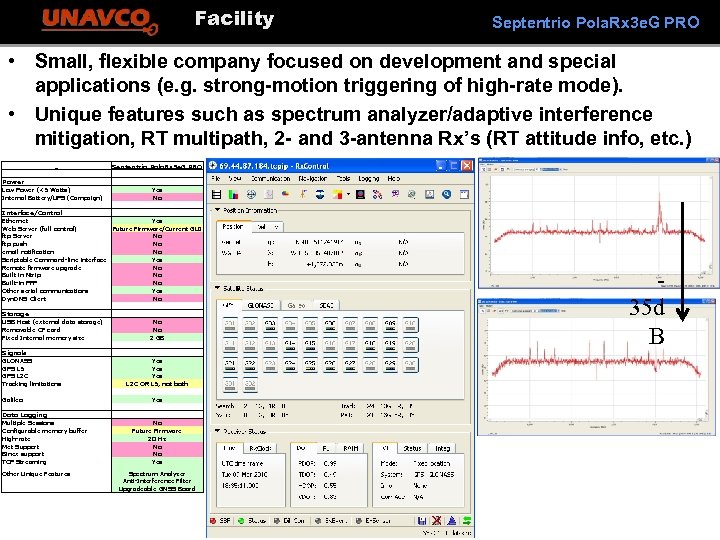The width and height of the screenshot is (720, 540).
Task: Open the Tools menu
Action: (343, 178)
